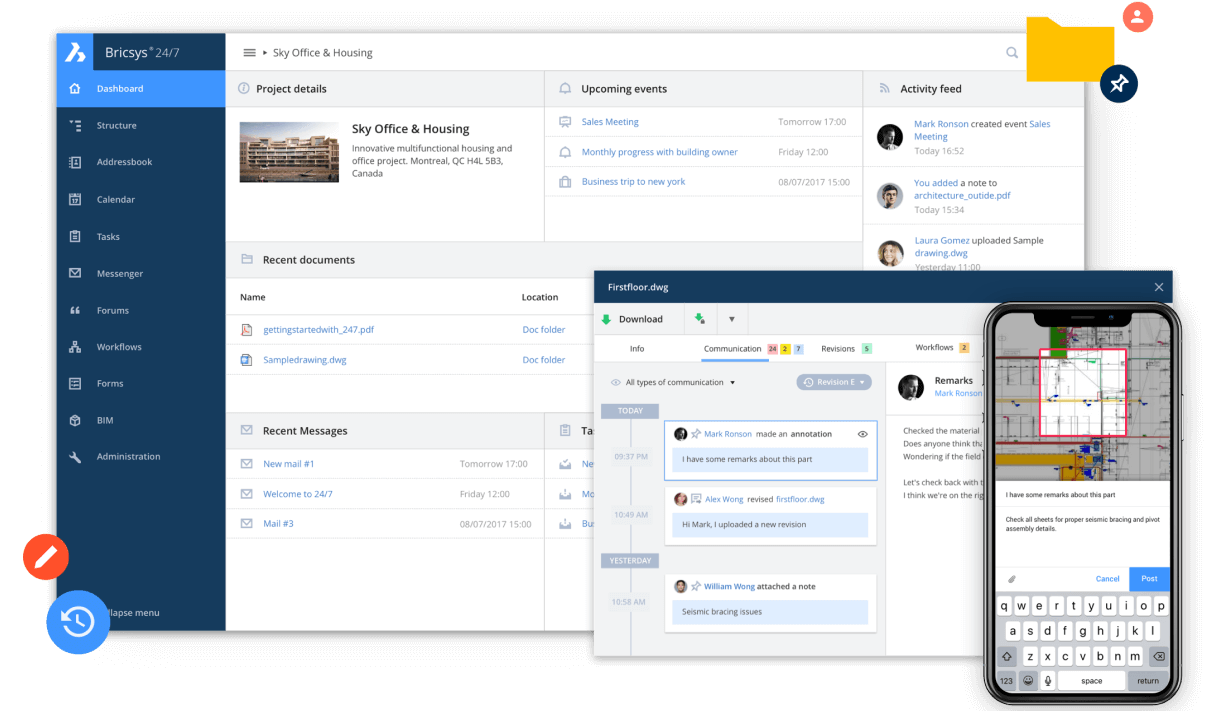Open the Revision E dropdown
The width and height of the screenshot is (1224, 711).
click(x=834, y=382)
